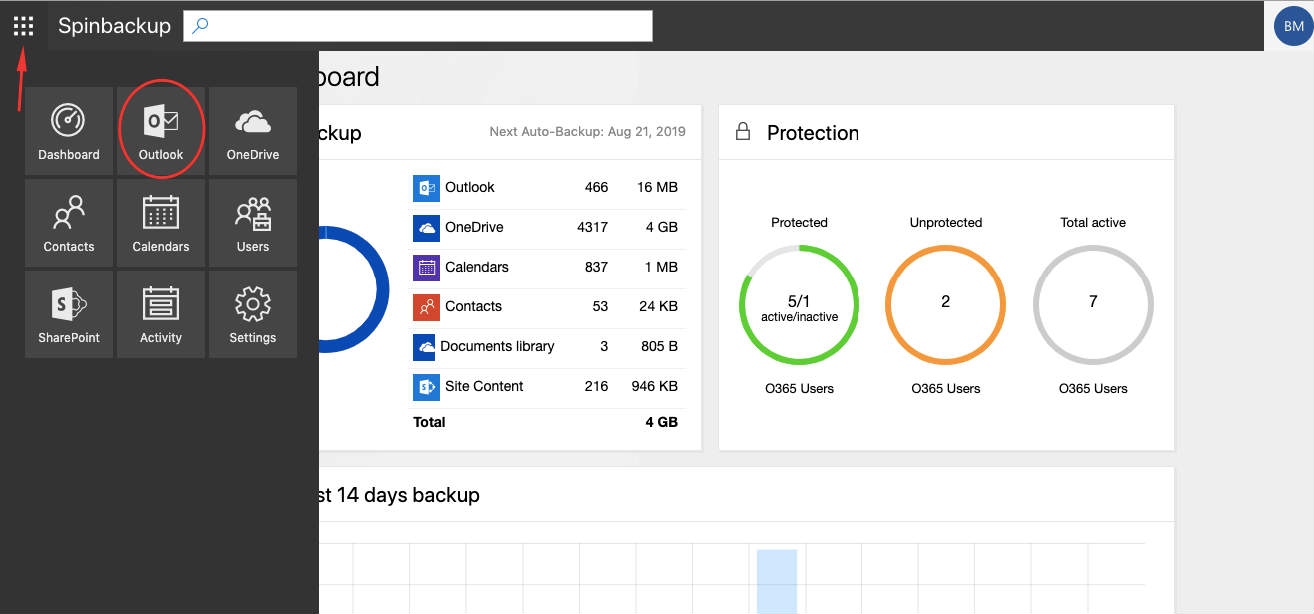This screenshot has width=1314, height=614.
Task: Select the Contacts row label in list
Action: coord(473,306)
